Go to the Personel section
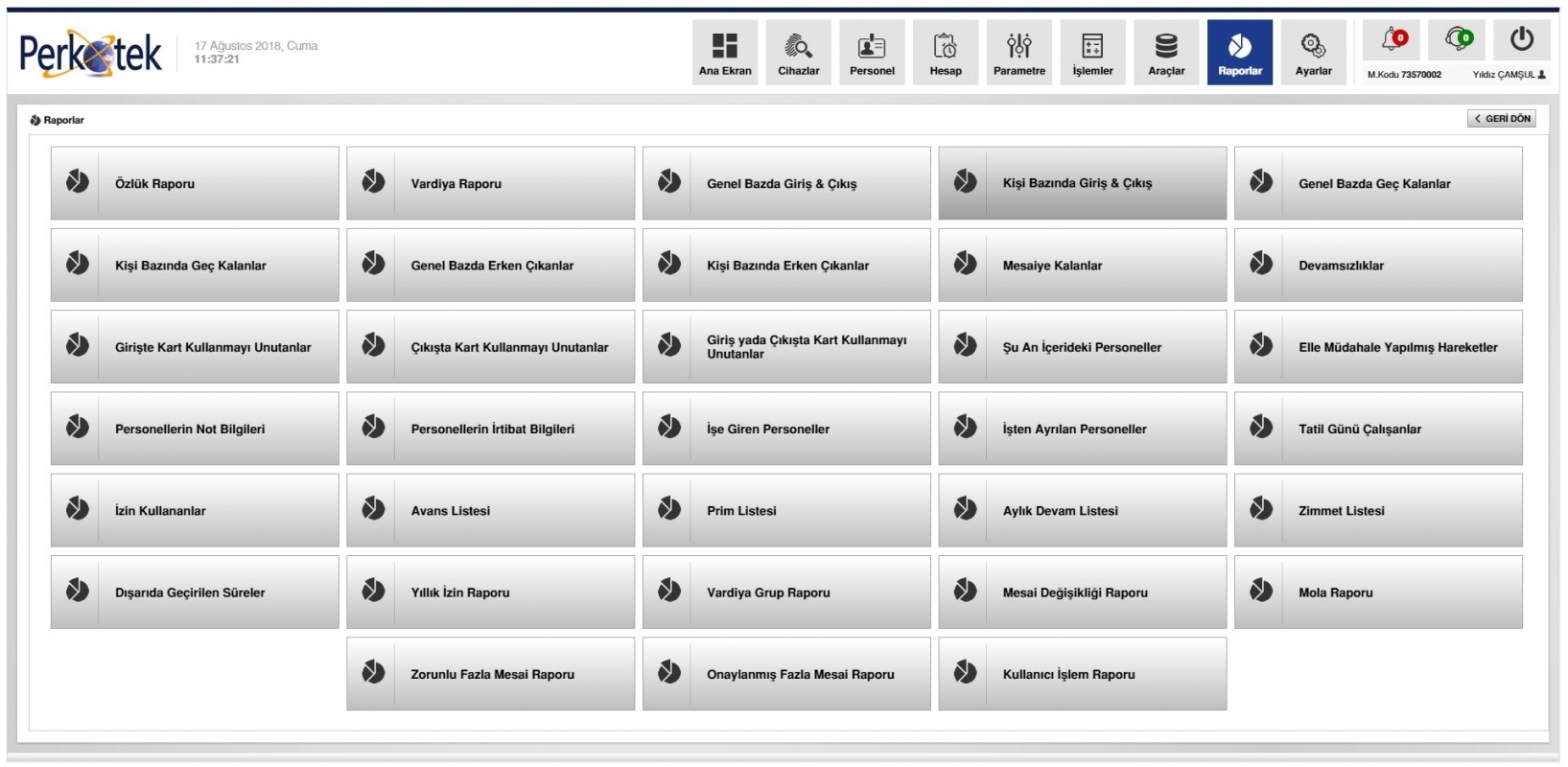Viewport: 1568px width, 767px height. (872, 53)
